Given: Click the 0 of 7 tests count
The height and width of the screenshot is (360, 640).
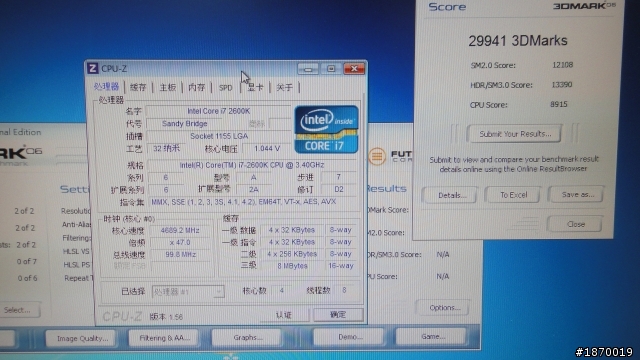Looking at the screenshot, I should [27, 262].
